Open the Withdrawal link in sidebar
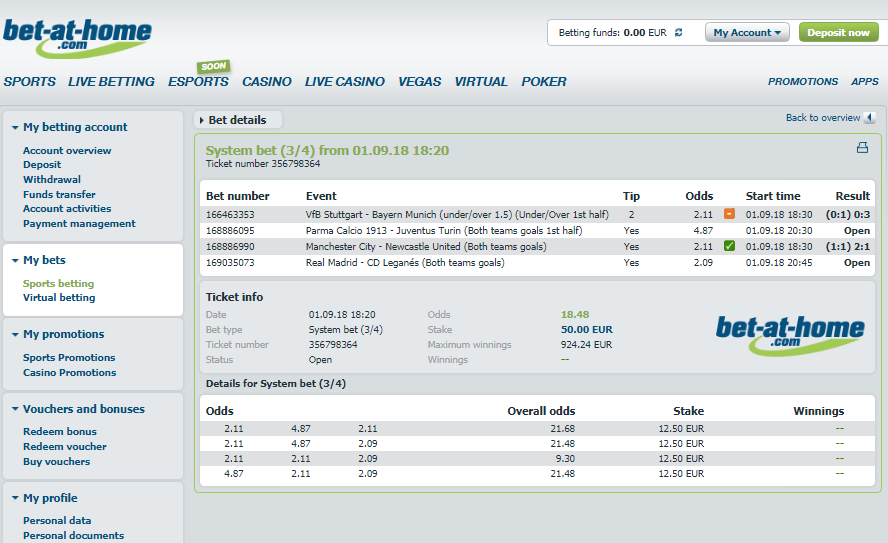888x543 pixels. pyautogui.click(x=52, y=179)
